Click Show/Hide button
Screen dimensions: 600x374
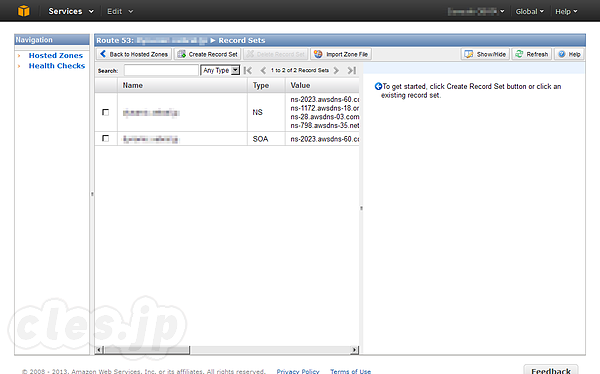[485, 54]
